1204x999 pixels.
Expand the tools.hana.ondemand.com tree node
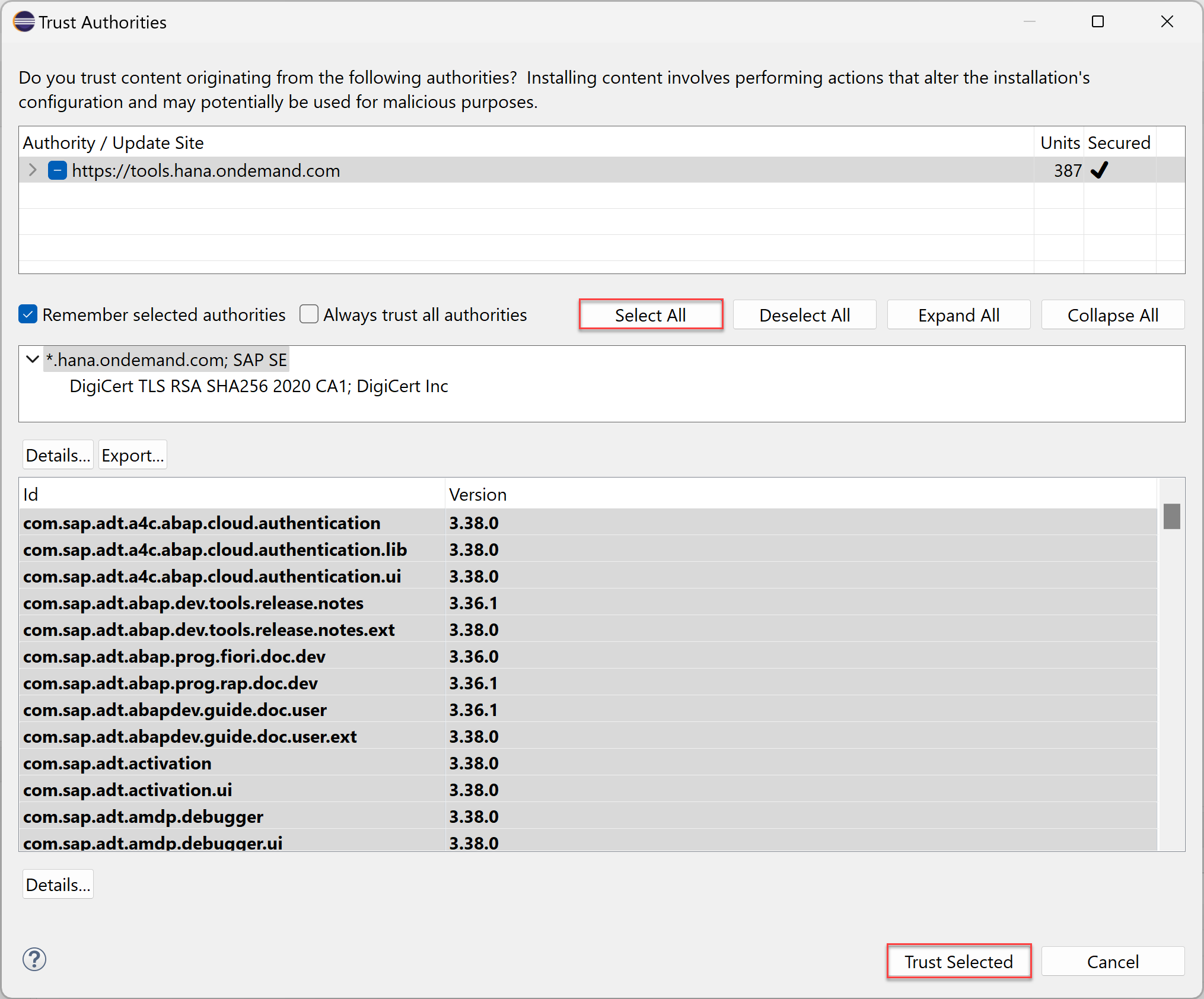click(x=33, y=171)
